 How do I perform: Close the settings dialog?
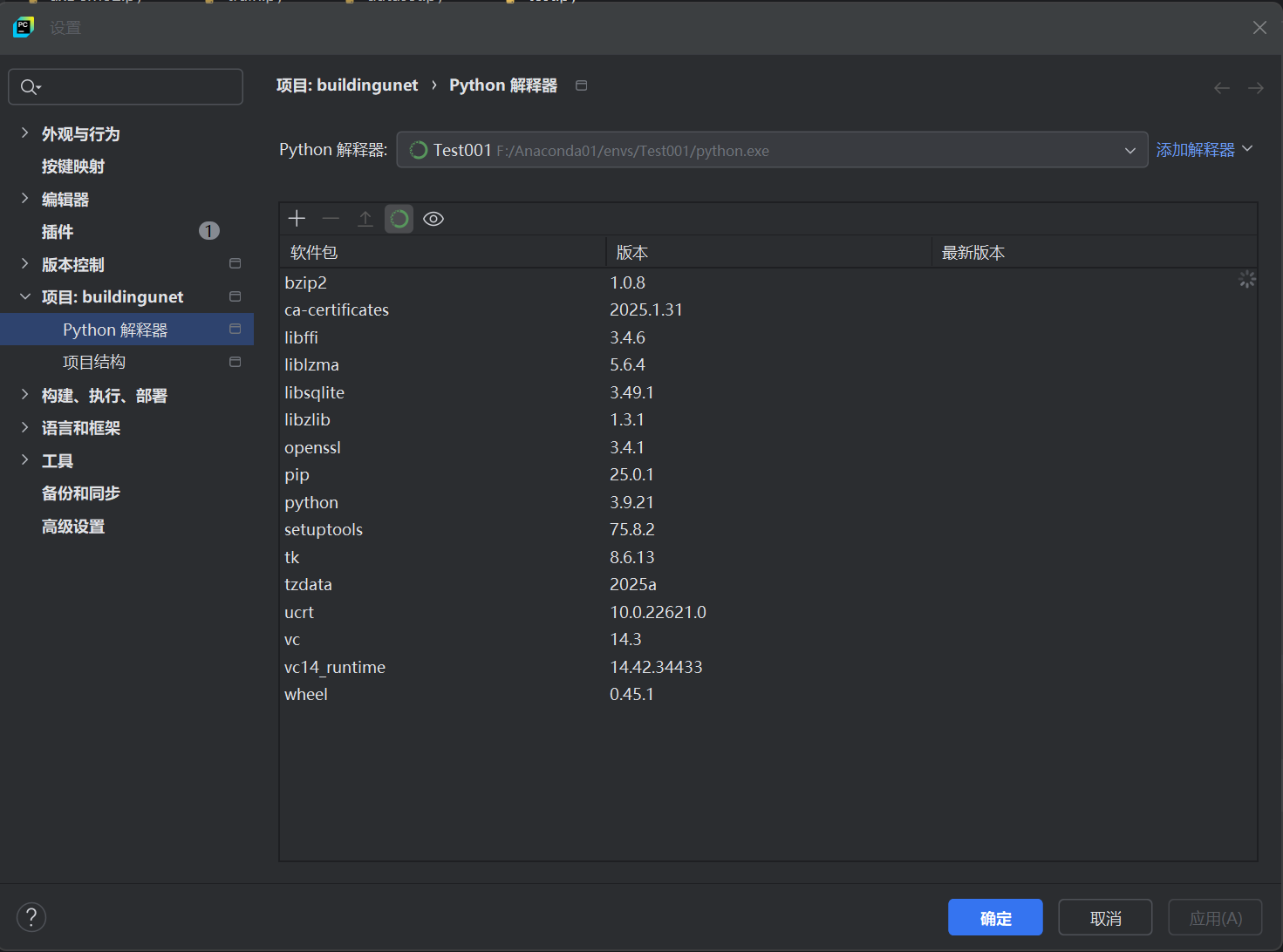[x=1259, y=28]
